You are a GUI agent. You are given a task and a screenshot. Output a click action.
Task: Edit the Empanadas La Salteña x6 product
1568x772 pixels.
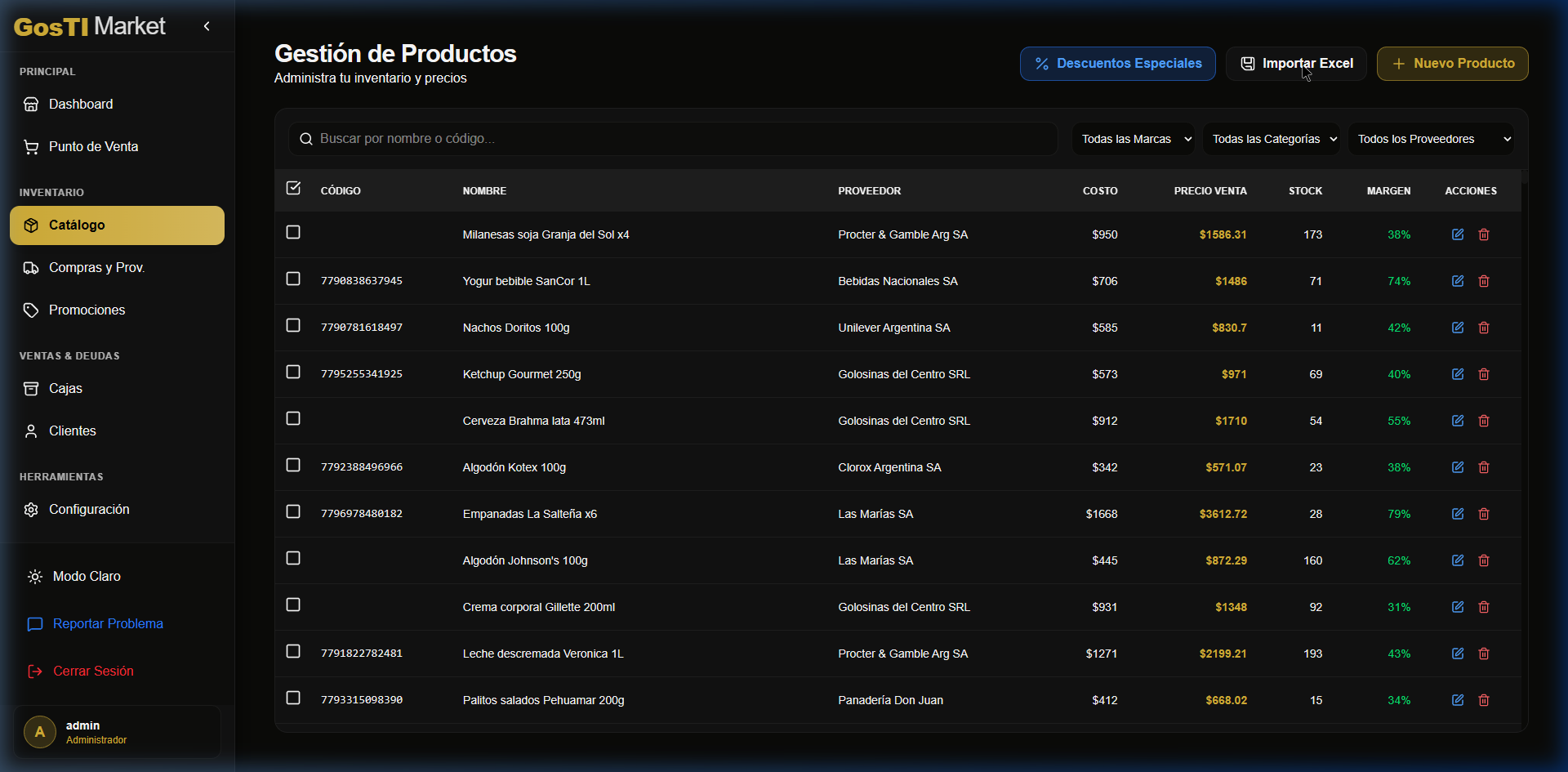1458,514
